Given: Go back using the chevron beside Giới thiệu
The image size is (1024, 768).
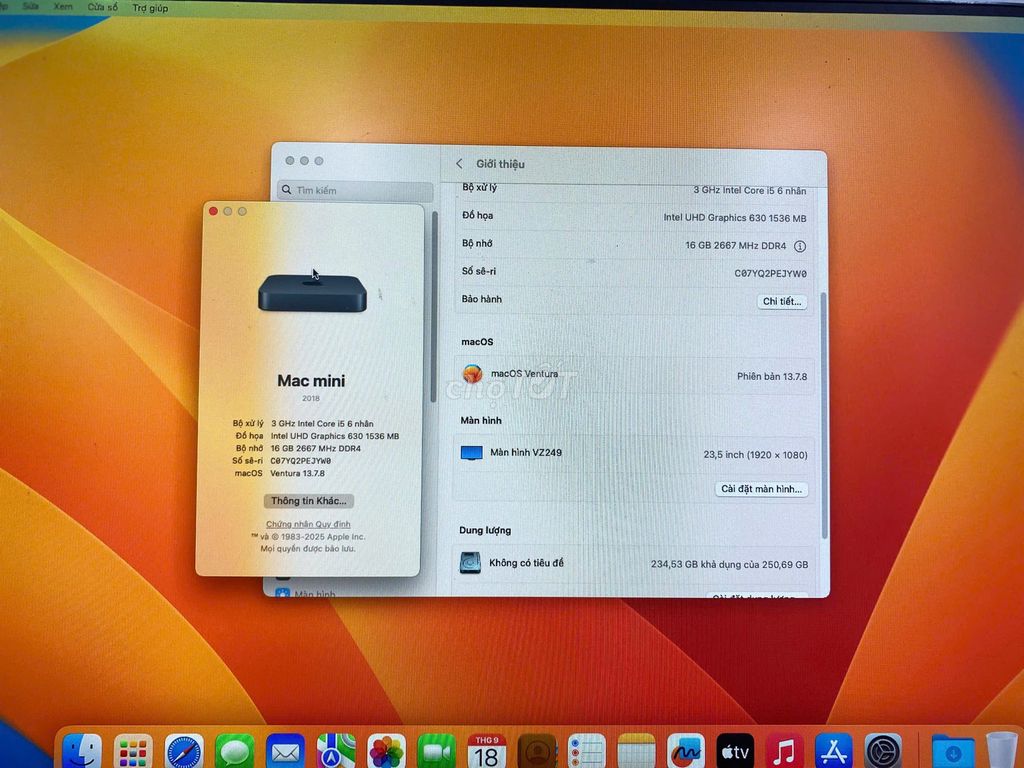Looking at the screenshot, I should [x=459, y=163].
